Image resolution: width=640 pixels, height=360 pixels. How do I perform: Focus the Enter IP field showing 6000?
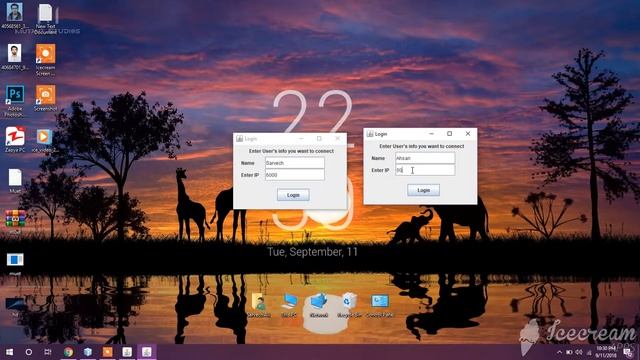click(295, 175)
